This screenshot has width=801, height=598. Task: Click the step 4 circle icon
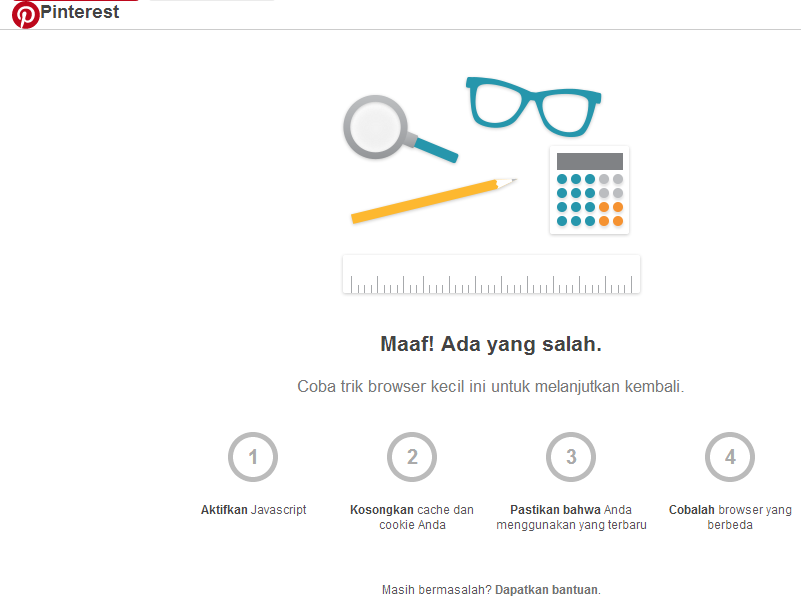pyautogui.click(x=730, y=457)
